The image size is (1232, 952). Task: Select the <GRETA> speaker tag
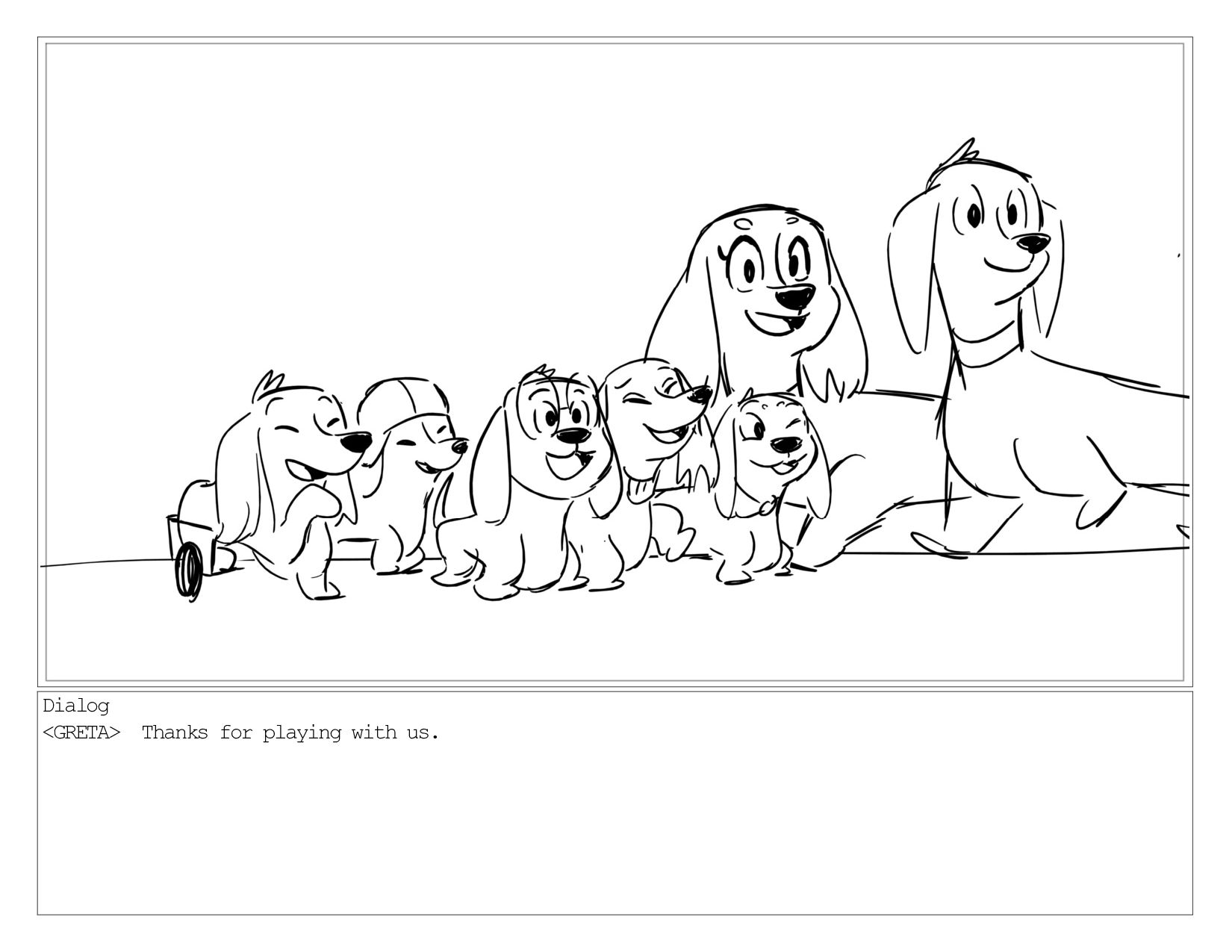pos(81,732)
